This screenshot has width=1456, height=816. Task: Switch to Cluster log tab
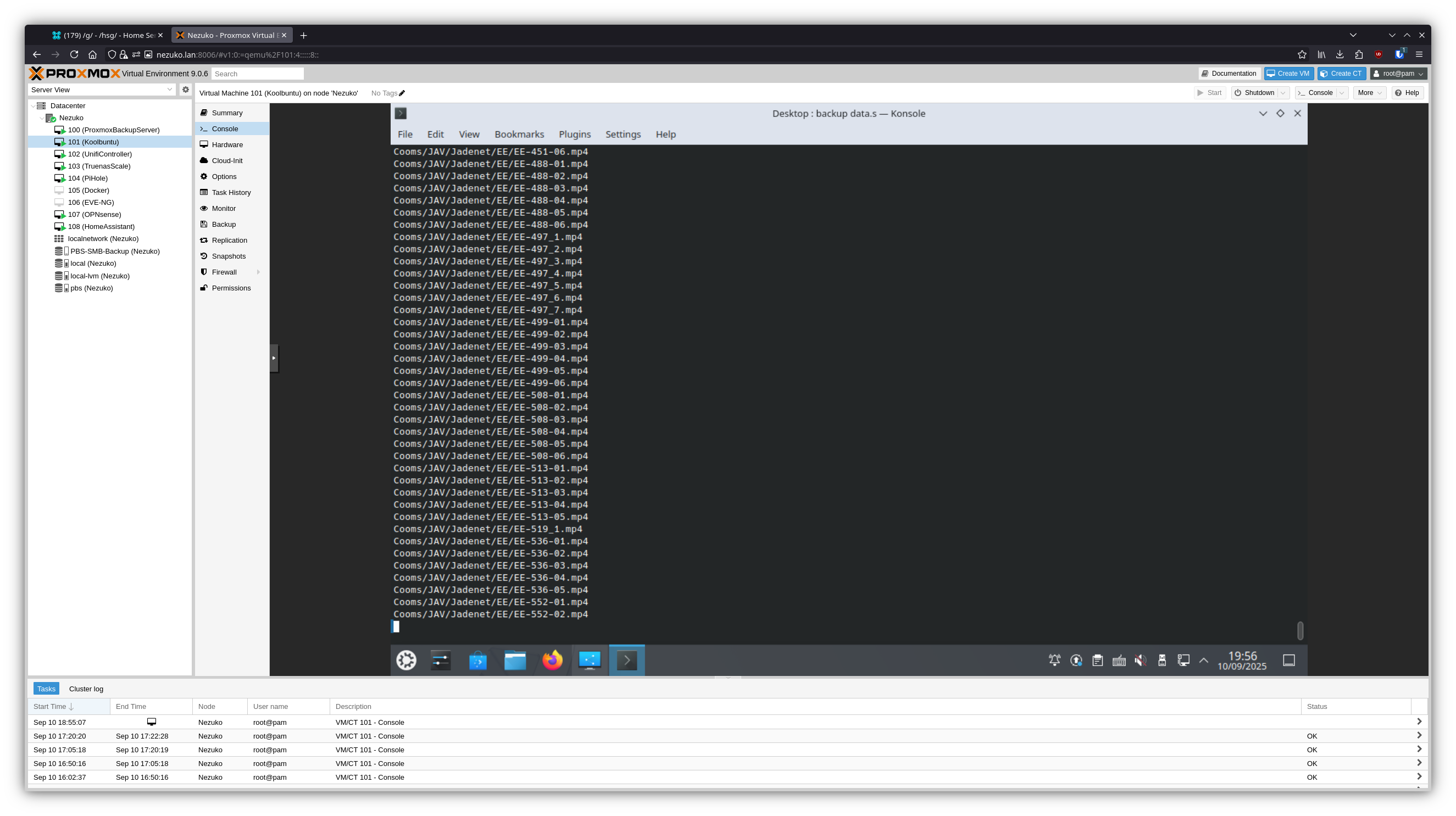tap(86, 689)
